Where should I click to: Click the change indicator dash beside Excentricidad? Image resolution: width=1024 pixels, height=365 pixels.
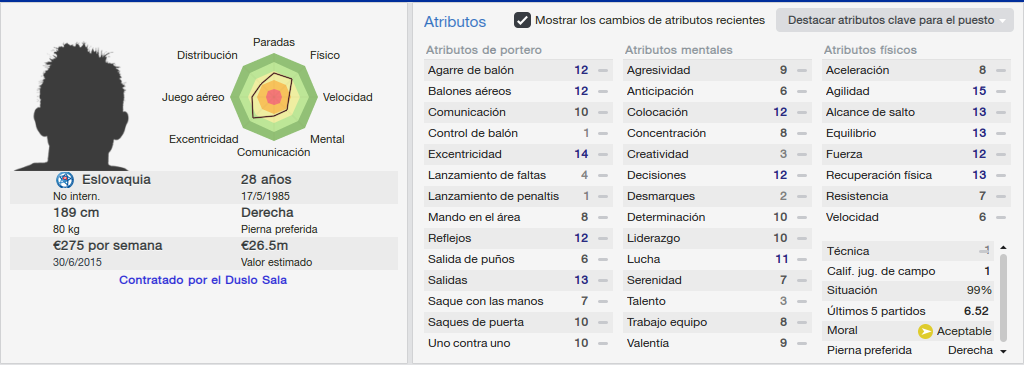point(602,155)
